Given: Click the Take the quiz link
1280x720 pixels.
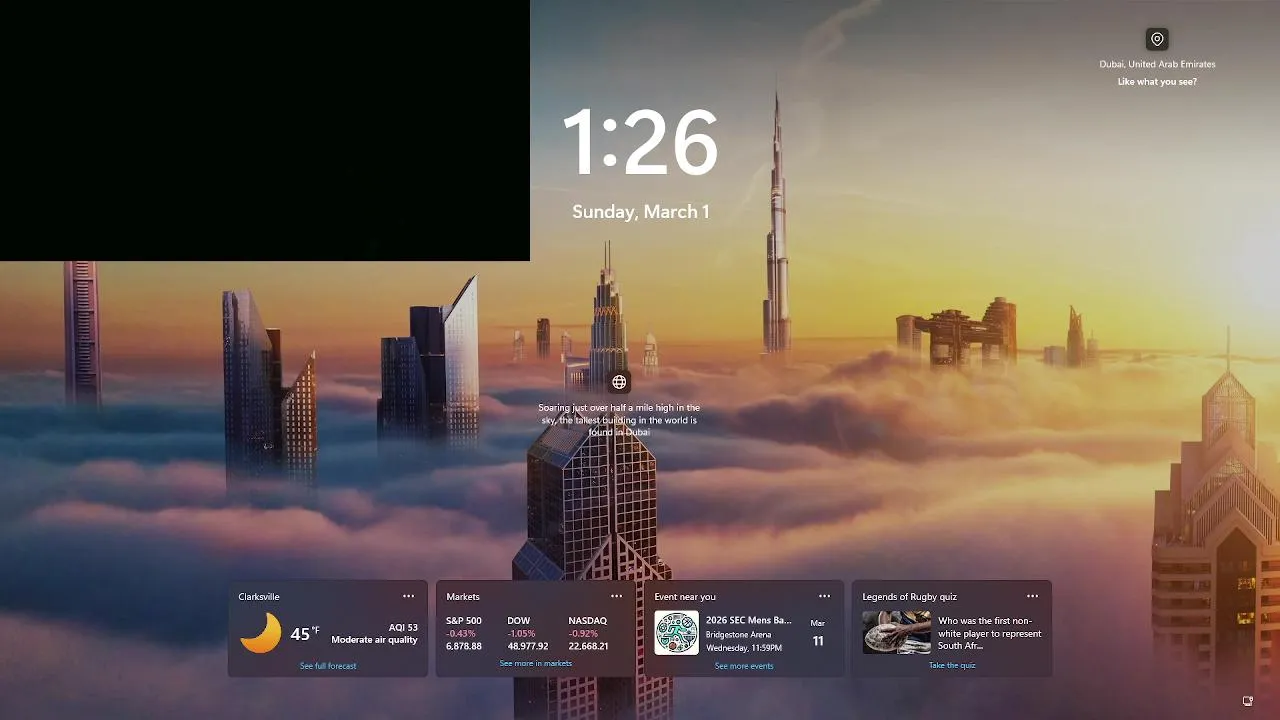Looking at the screenshot, I should click(952, 665).
